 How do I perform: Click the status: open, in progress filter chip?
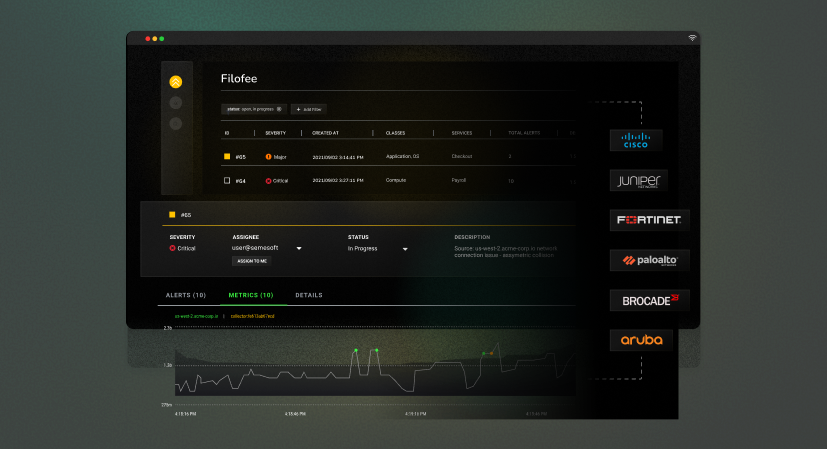(254, 109)
